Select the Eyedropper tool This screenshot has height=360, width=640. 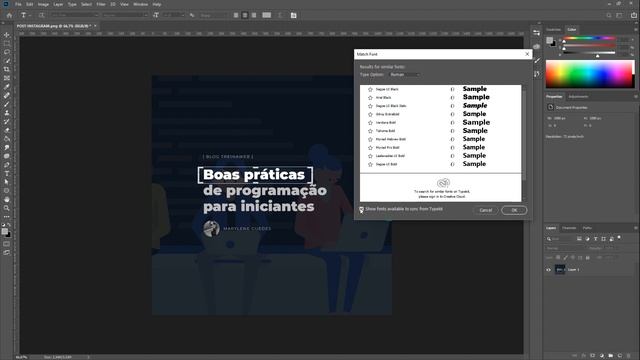[7, 87]
